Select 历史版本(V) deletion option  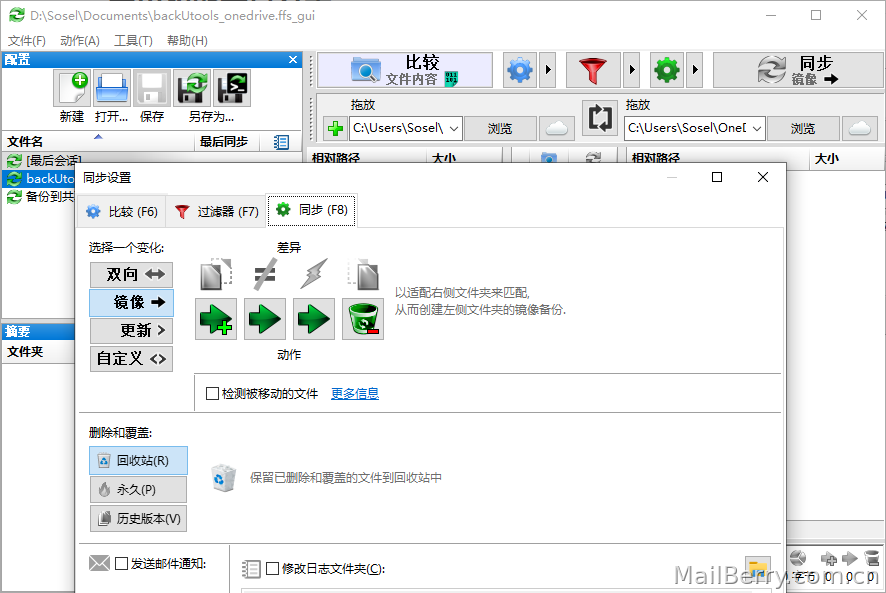pyautogui.click(x=138, y=518)
